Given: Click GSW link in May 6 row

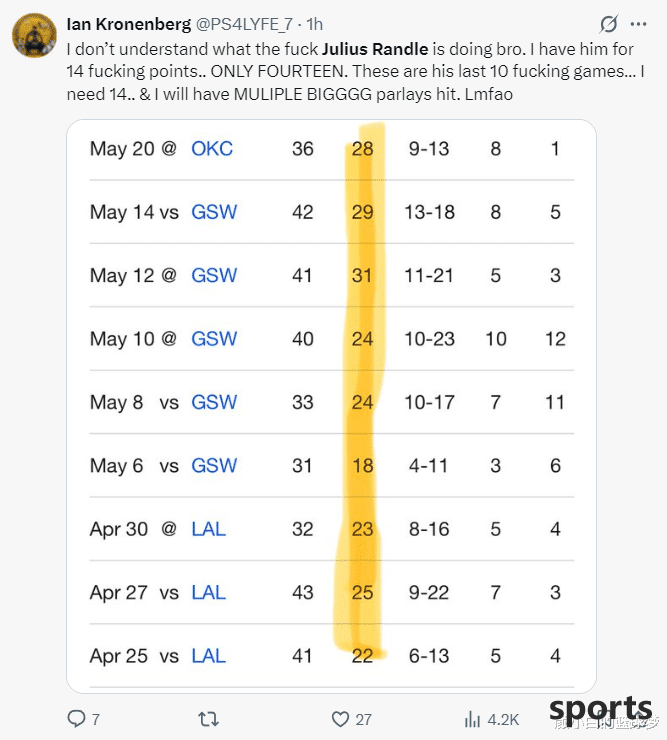Looking at the screenshot, I should tap(214, 466).
